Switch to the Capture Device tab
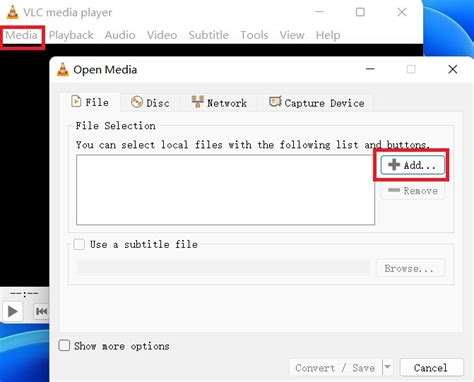 pyautogui.click(x=316, y=103)
